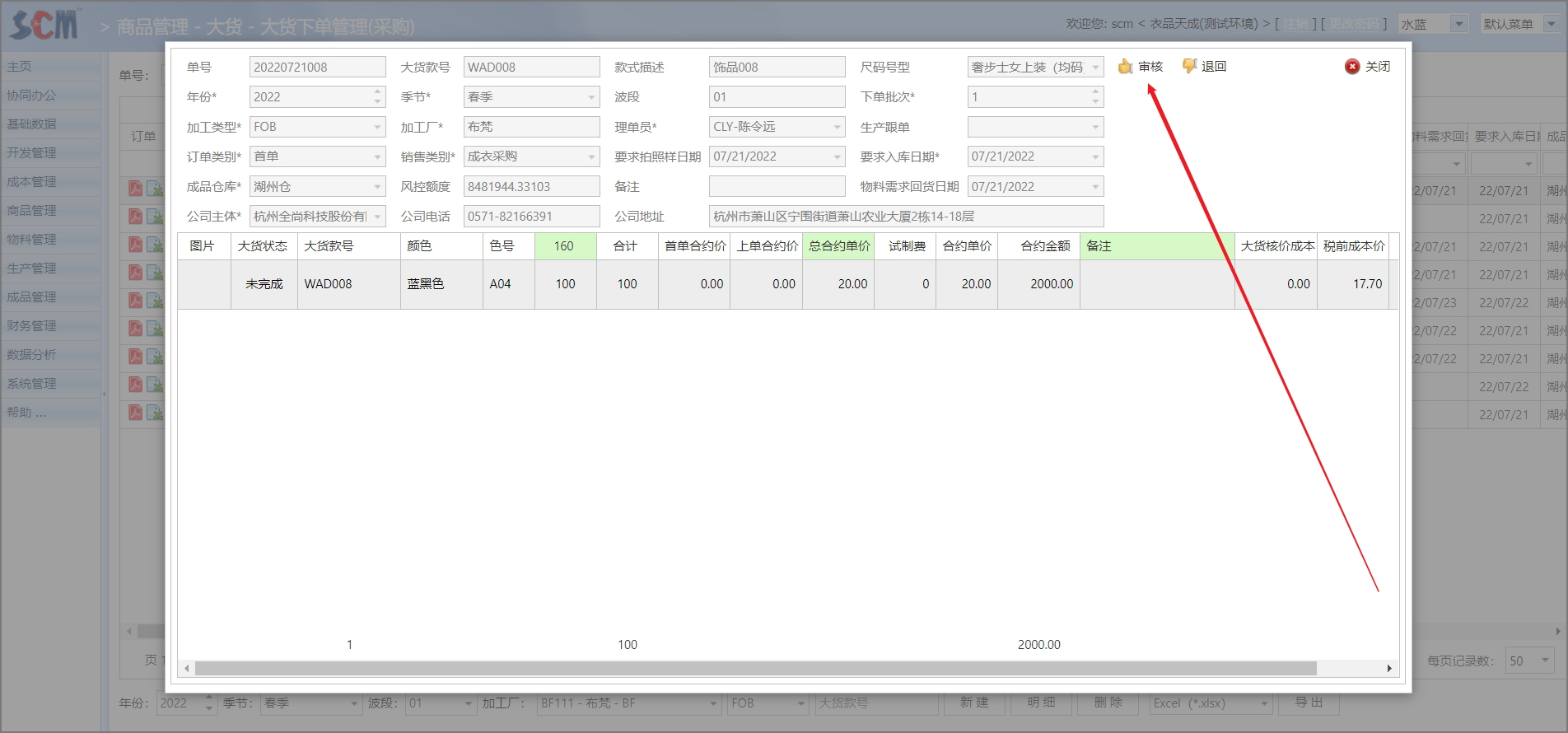Click the red 关闭 close icon
The width and height of the screenshot is (1568, 733).
[1352, 67]
